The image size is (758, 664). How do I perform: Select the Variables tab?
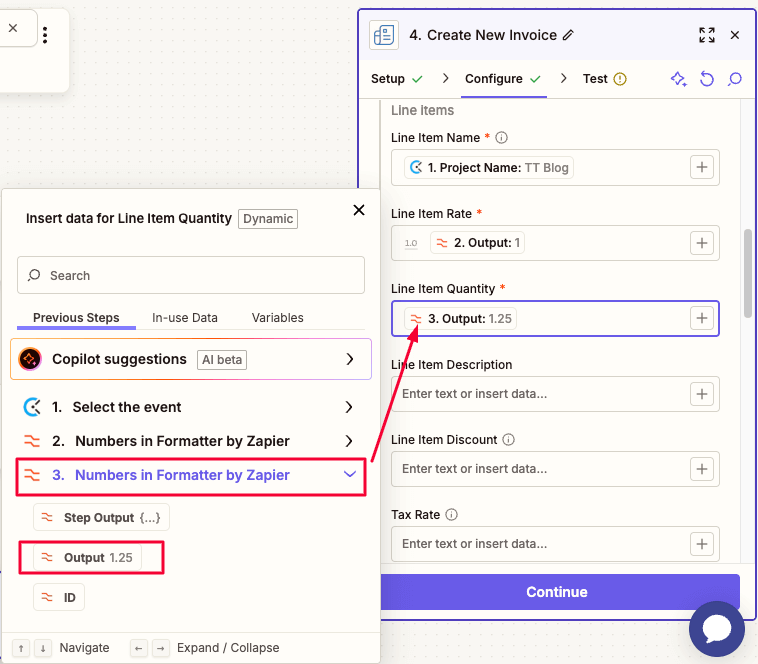(x=277, y=318)
